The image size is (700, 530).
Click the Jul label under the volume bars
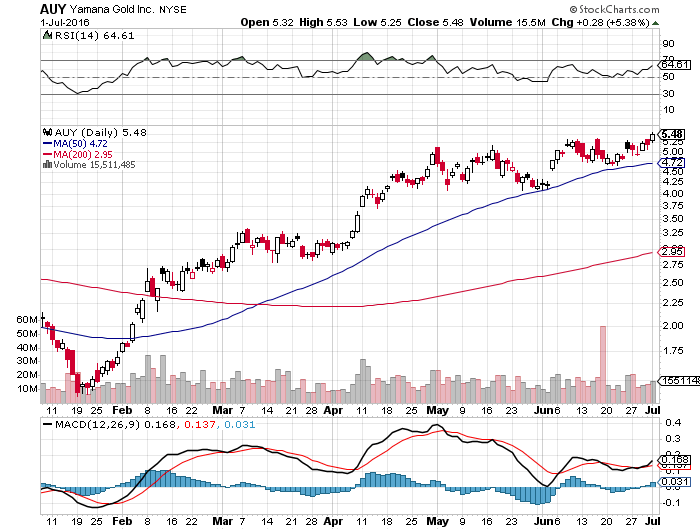pos(653,410)
